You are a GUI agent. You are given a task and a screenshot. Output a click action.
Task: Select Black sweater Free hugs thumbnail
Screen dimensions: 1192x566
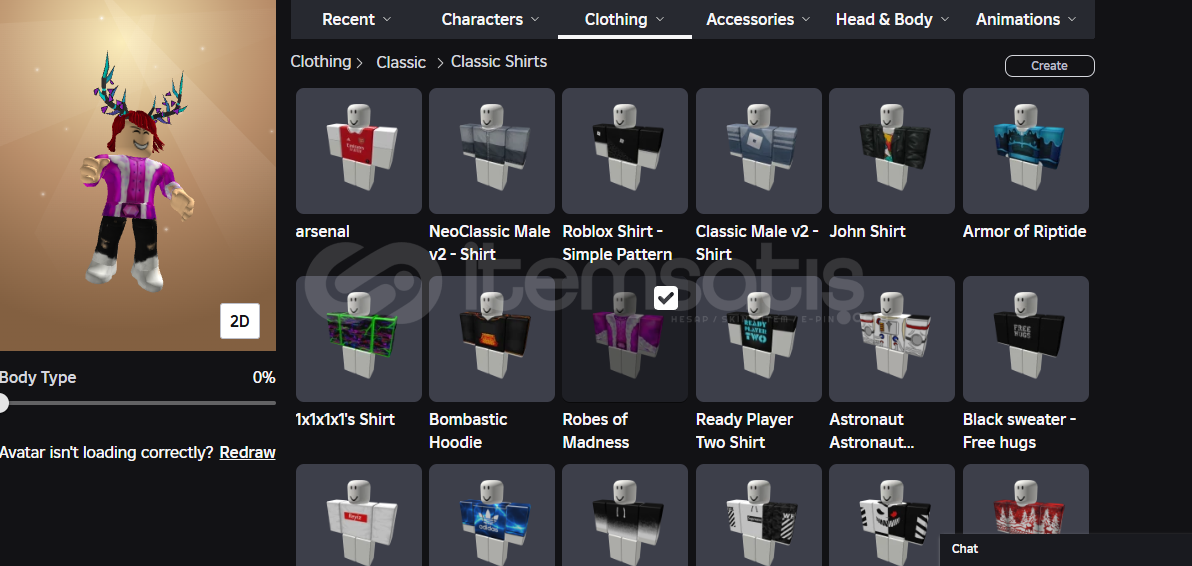[1026, 339]
